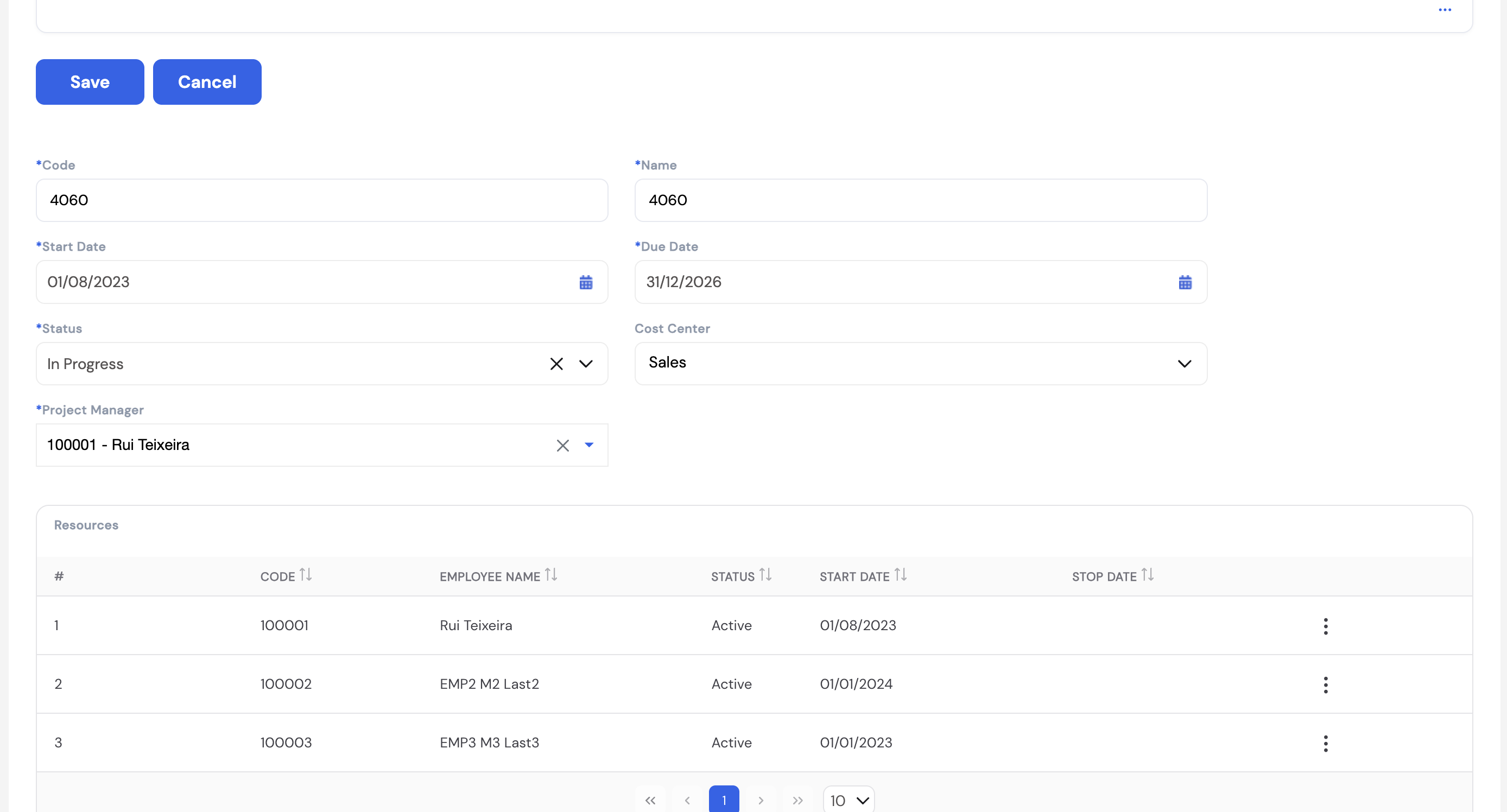Open the Due Date calendar picker
1507x812 pixels.
pyautogui.click(x=1185, y=283)
